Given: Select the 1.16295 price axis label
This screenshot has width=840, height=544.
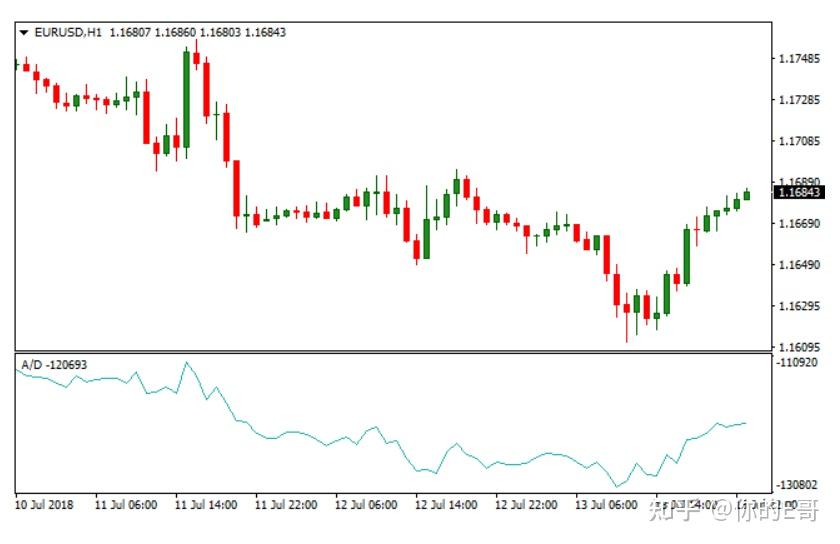Looking at the screenshot, I should (x=799, y=305).
